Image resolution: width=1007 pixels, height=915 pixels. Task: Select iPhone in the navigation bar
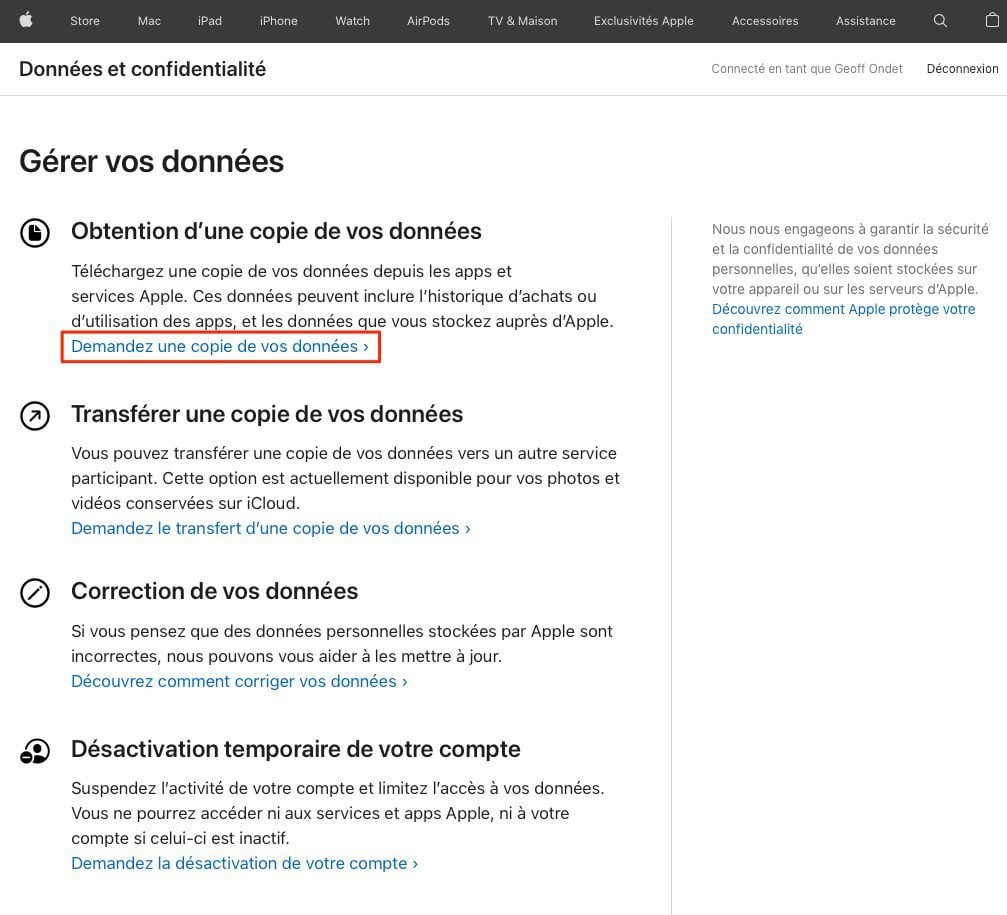click(279, 21)
